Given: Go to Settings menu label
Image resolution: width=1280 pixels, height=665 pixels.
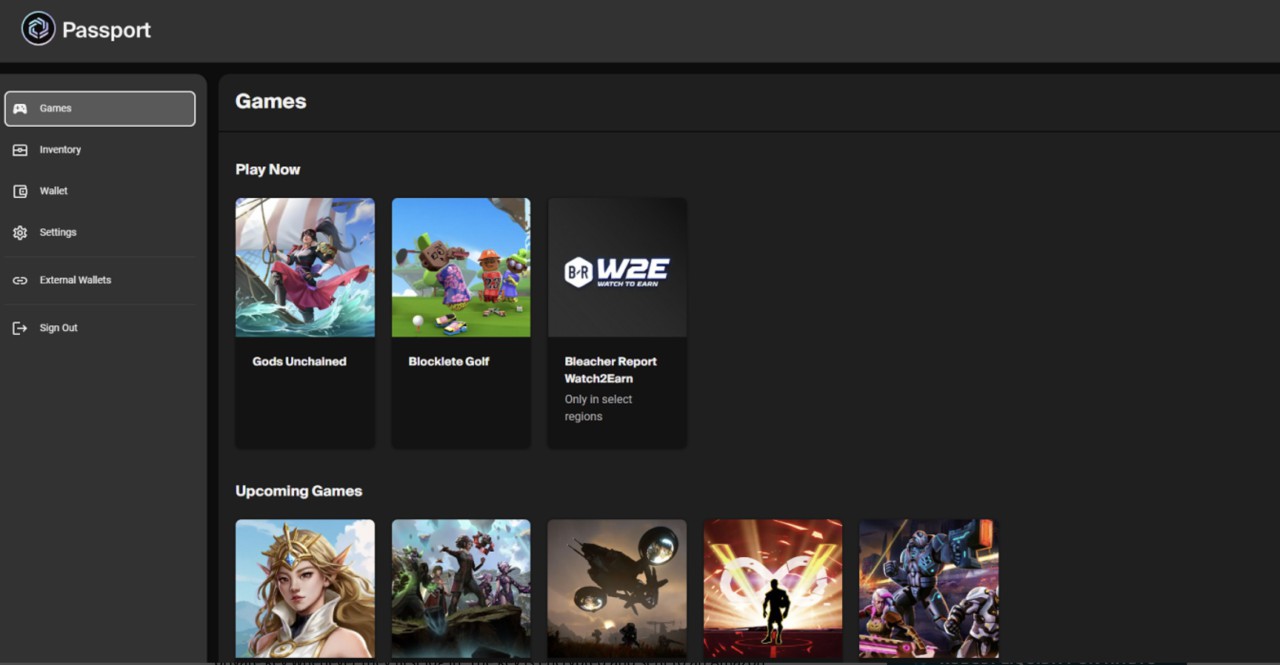Looking at the screenshot, I should pyautogui.click(x=58, y=233).
